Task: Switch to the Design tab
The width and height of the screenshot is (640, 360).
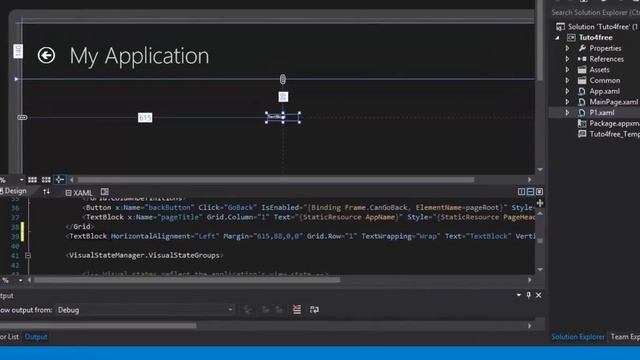Action: [13, 191]
